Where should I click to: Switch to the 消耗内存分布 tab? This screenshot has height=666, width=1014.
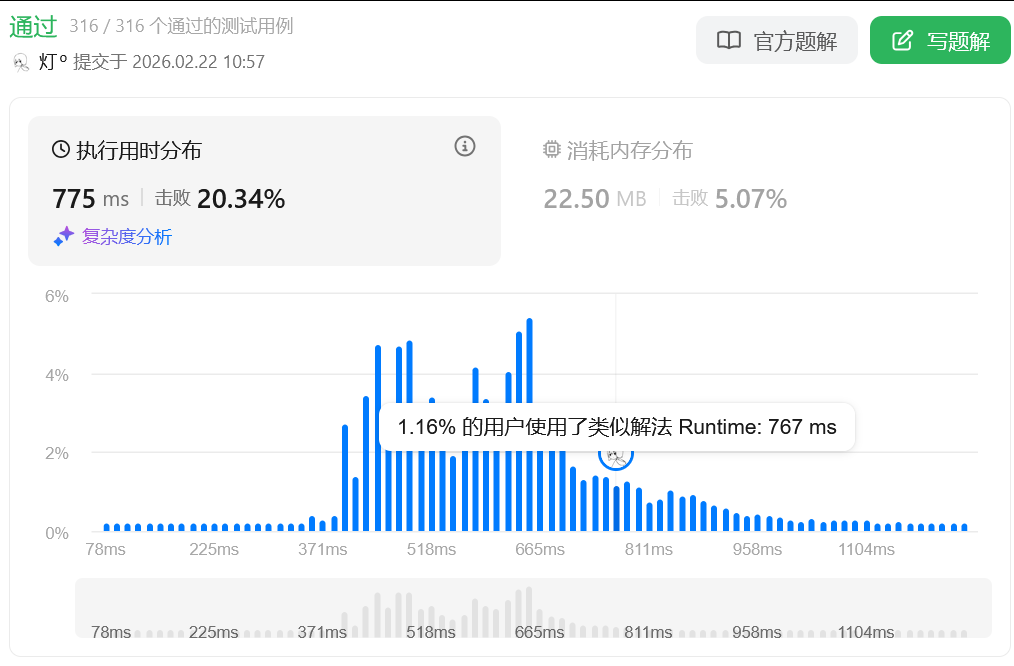click(629, 150)
